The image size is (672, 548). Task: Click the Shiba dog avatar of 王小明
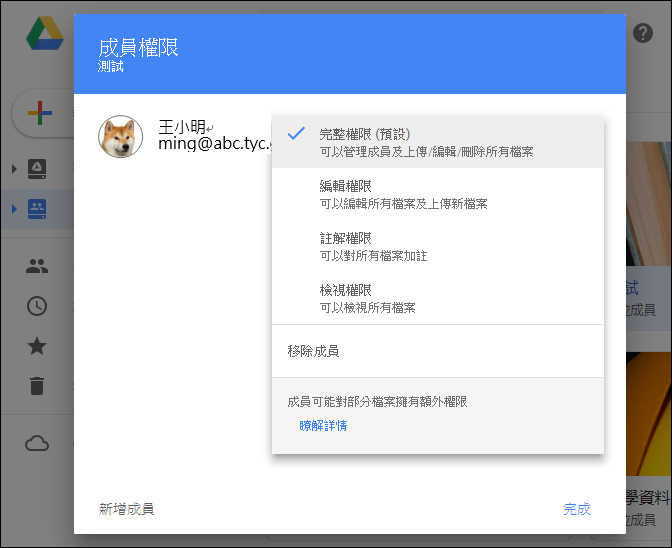pos(120,136)
